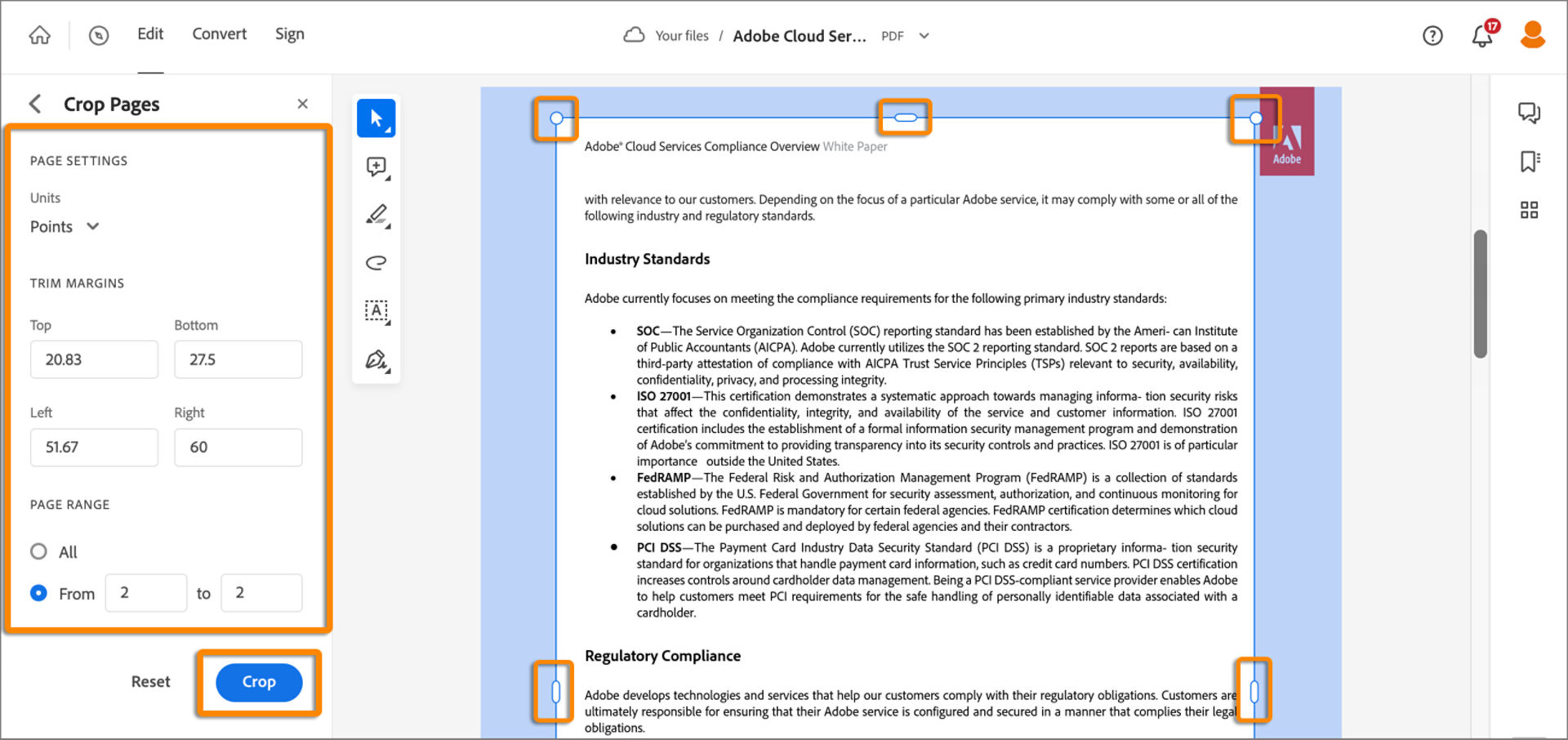Click the From page number field
This screenshot has height=740, width=1568.
(x=146, y=593)
